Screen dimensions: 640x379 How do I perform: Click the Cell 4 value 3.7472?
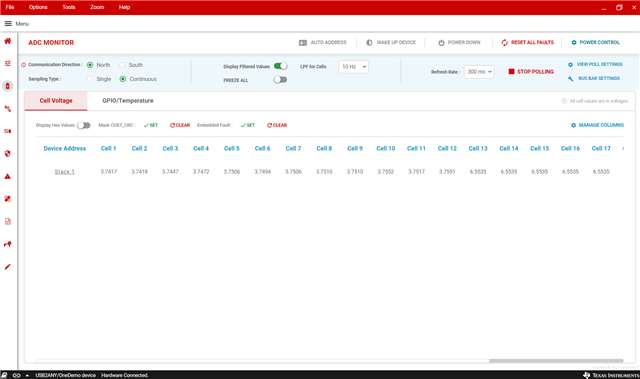tap(201, 172)
